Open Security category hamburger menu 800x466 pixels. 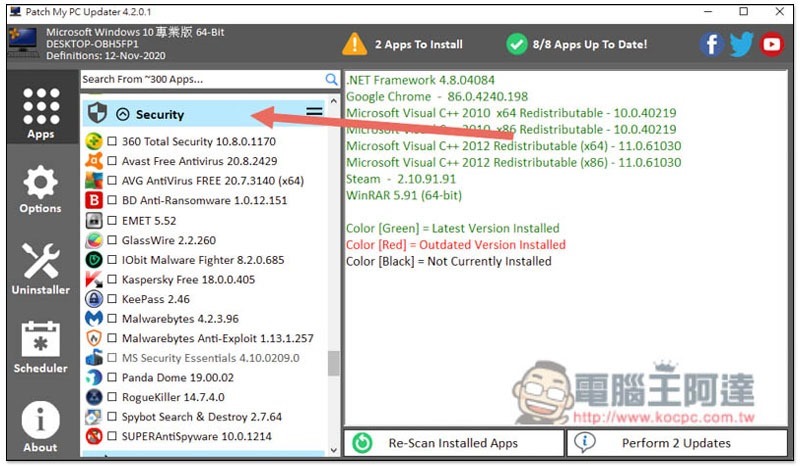point(314,111)
